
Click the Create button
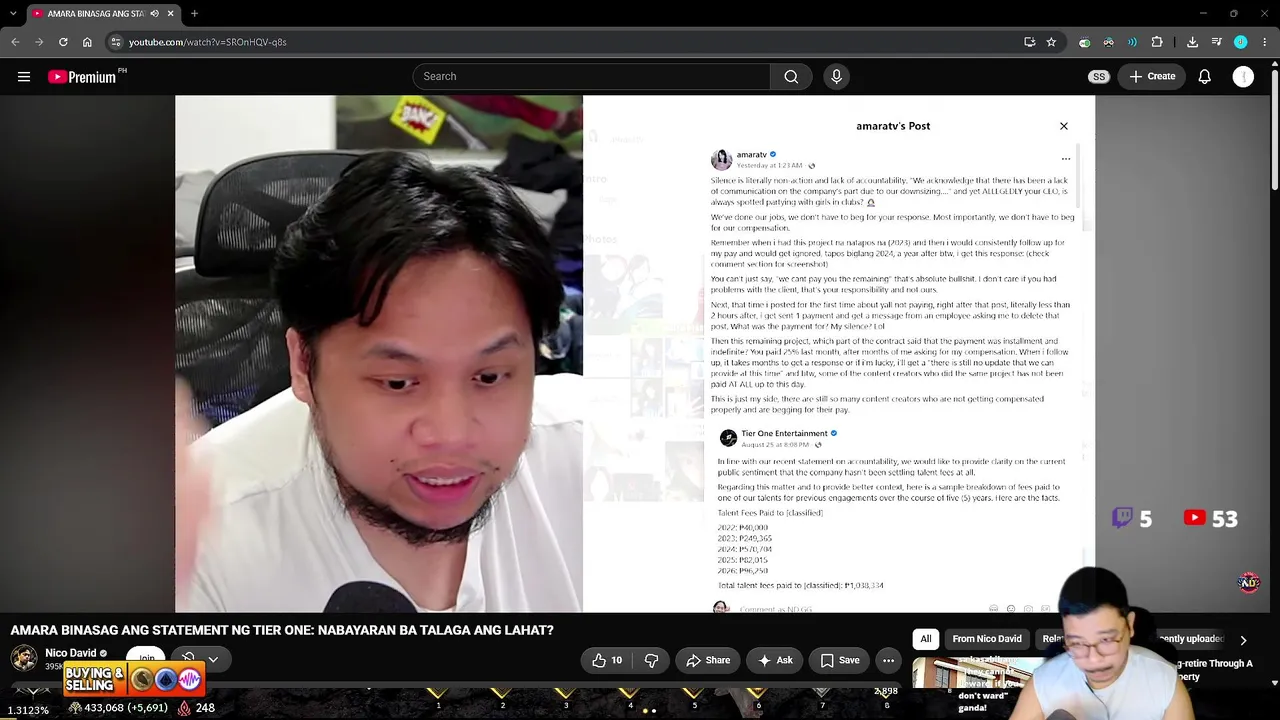pos(1152,76)
